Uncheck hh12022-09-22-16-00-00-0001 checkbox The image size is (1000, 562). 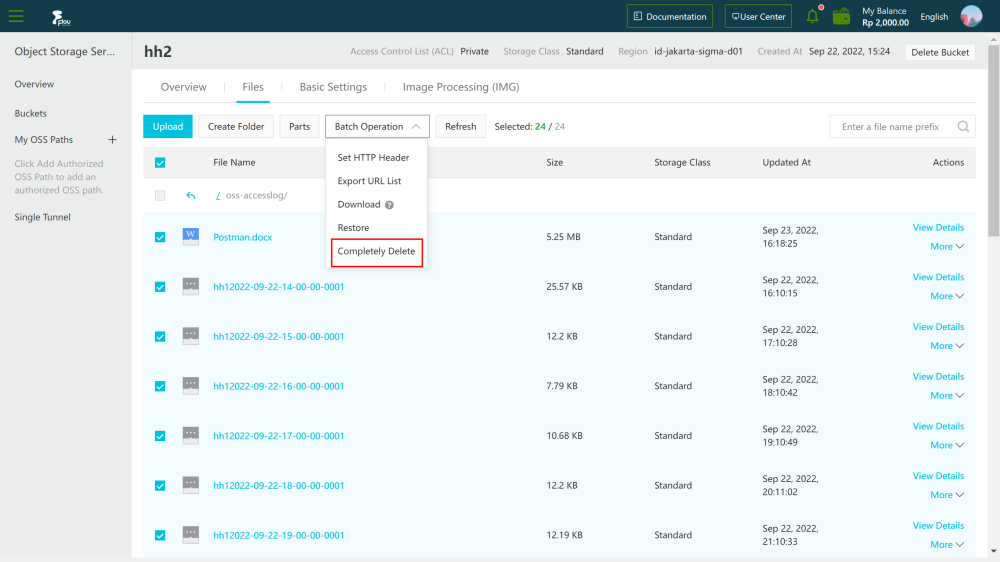(160, 386)
